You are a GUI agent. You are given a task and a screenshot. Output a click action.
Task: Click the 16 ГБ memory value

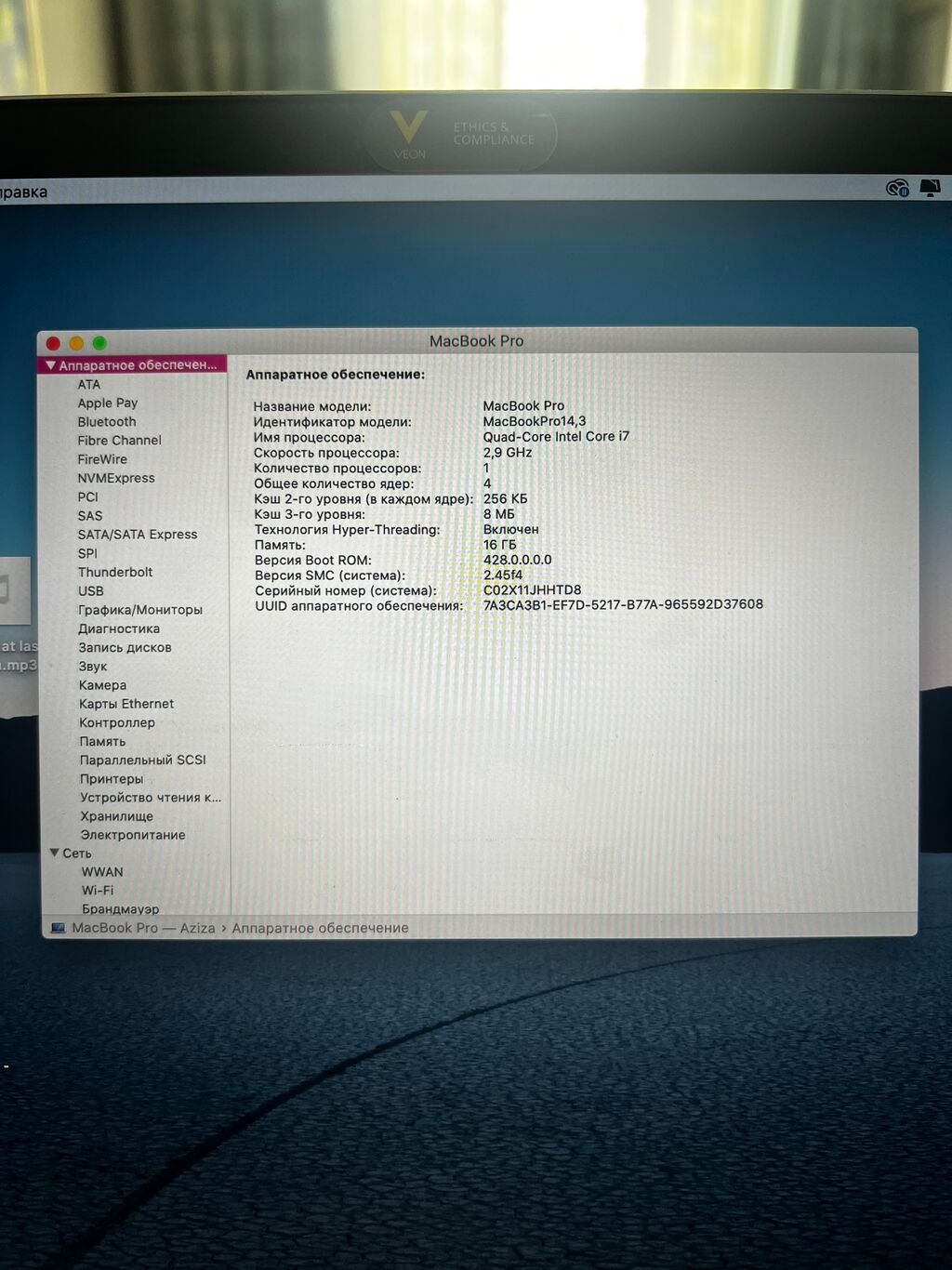[x=500, y=545]
